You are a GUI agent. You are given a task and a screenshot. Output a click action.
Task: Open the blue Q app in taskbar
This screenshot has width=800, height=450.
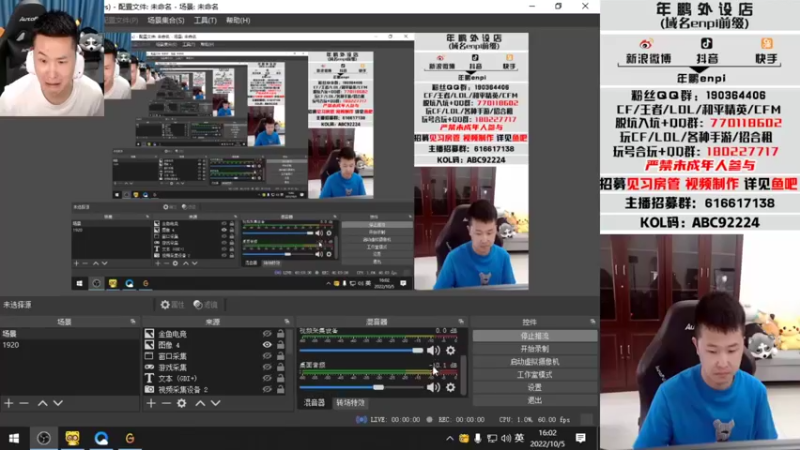click(x=101, y=438)
